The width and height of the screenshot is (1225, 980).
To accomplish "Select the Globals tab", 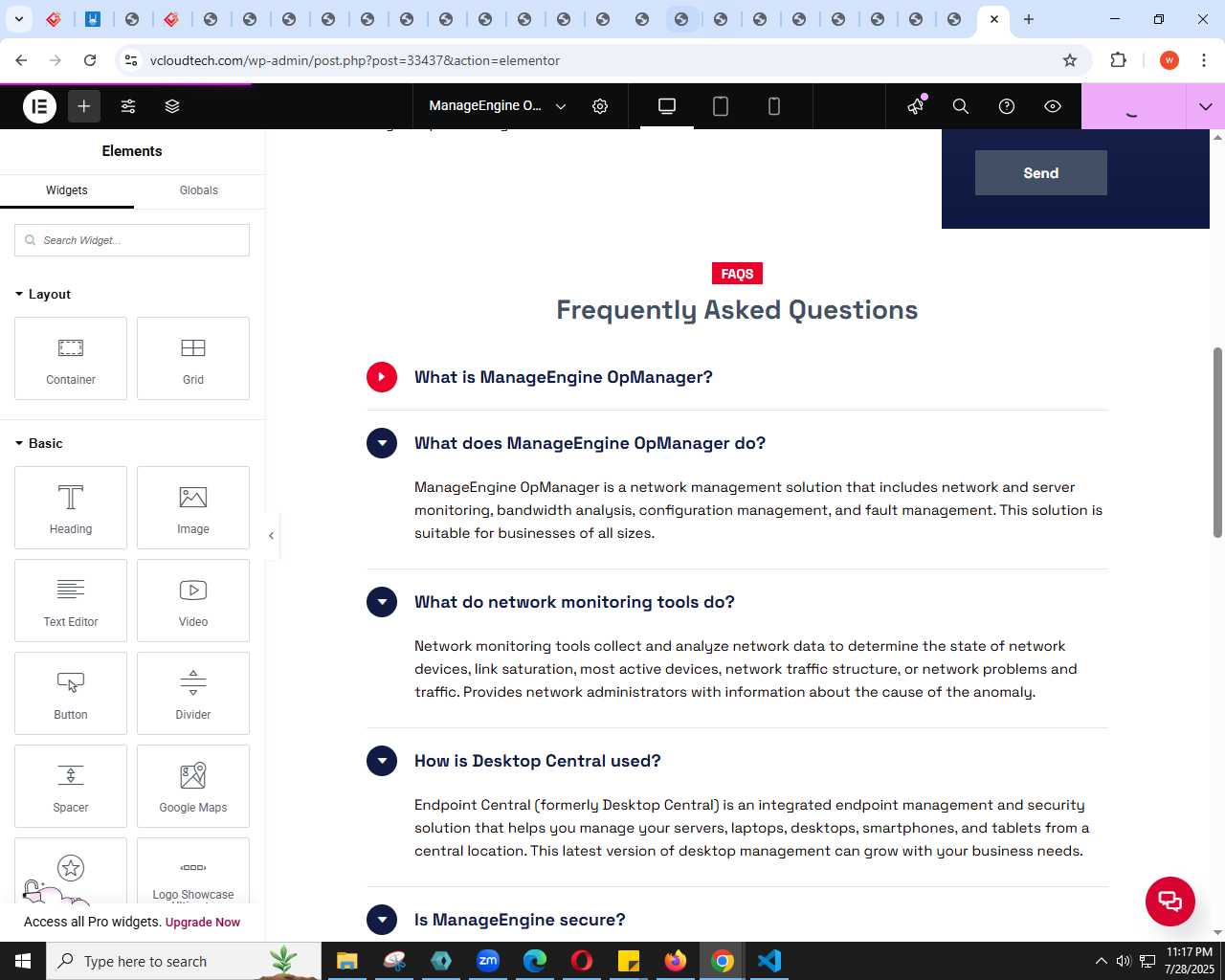I will coord(199,190).
